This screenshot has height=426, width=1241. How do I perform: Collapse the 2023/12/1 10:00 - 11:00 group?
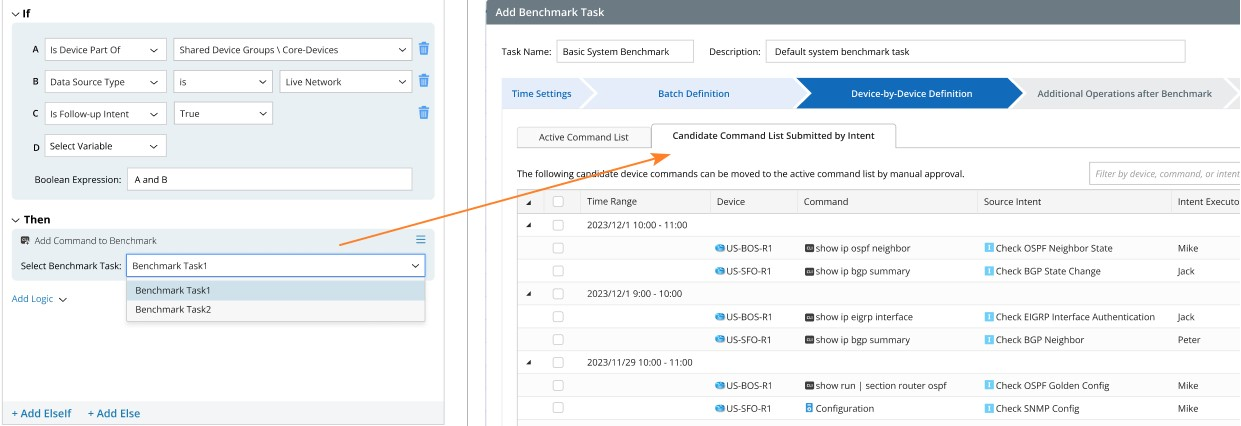coord(528,225)
